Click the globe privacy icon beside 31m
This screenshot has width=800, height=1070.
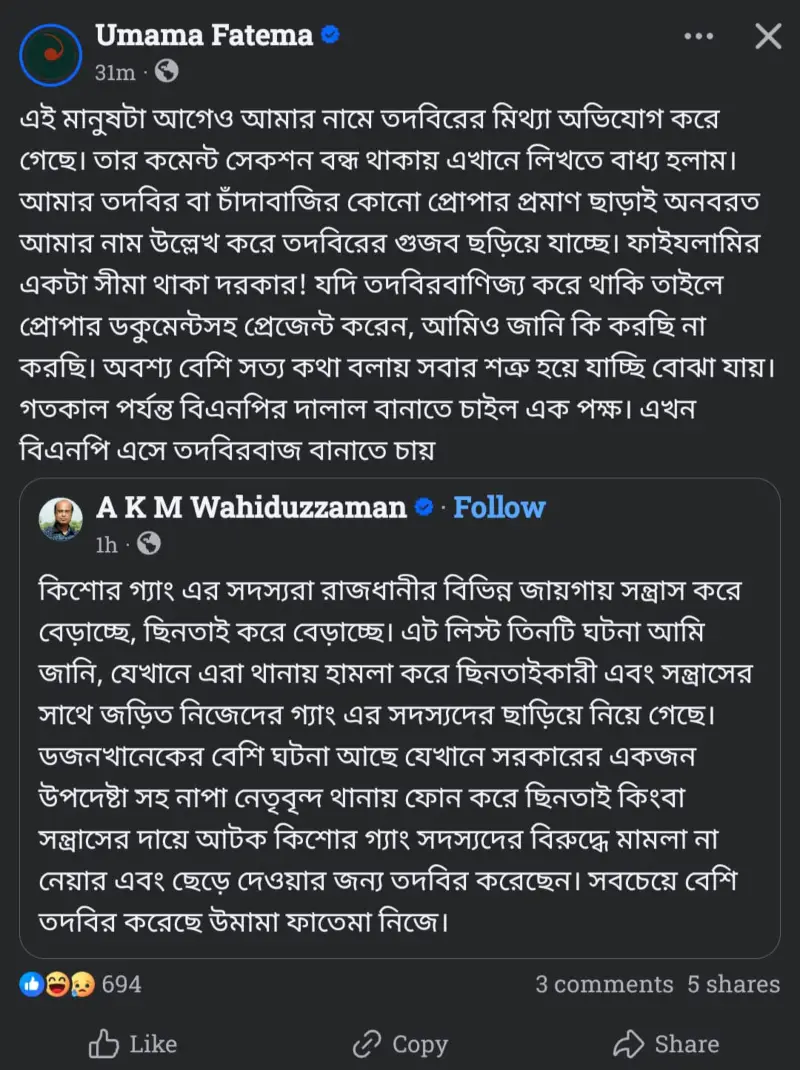click(x=167, y=71)
